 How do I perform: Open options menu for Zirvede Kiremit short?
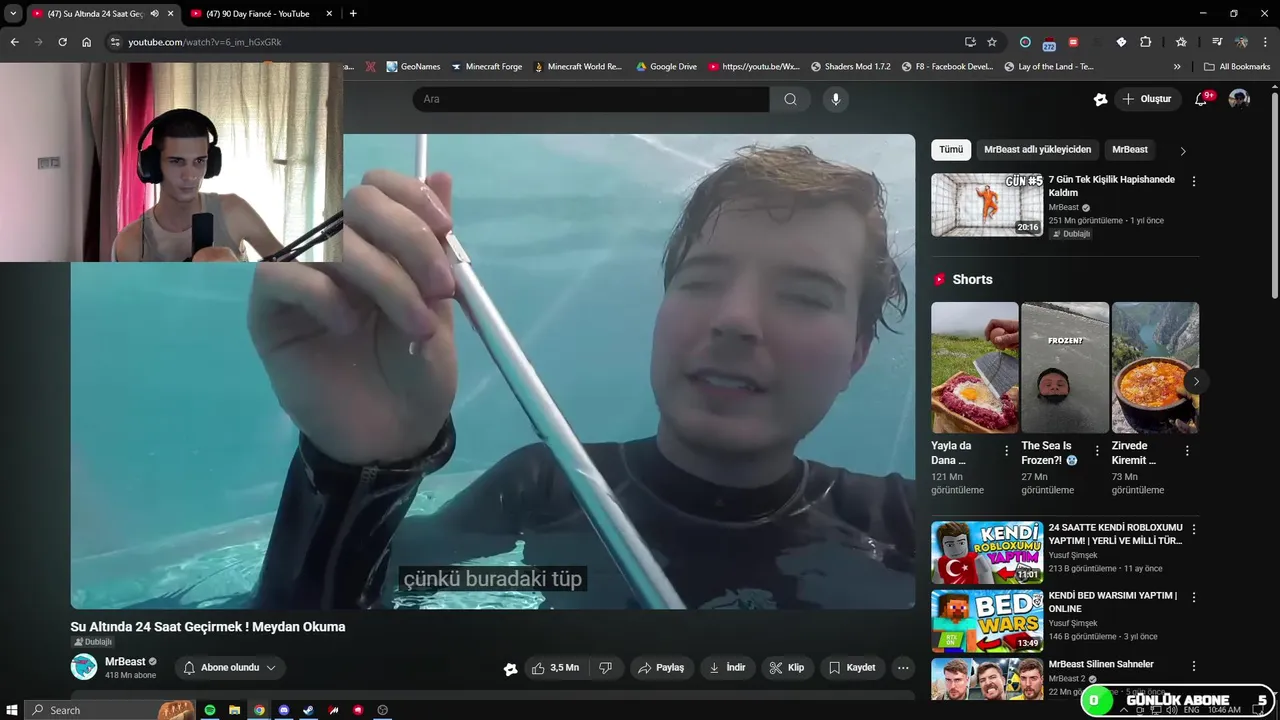pos(1187,451)
